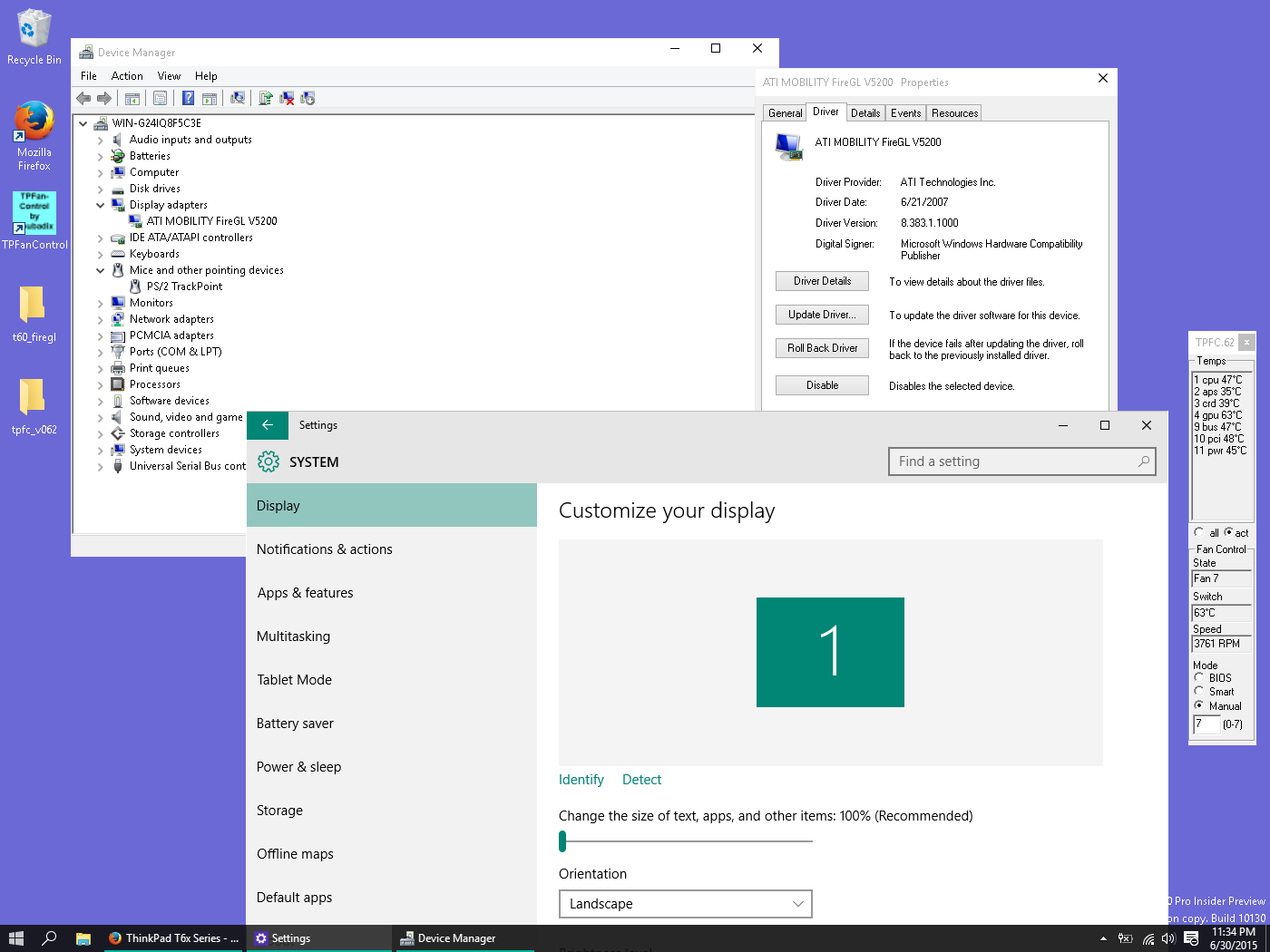Click Wi-Fi network tray icon
The width and height of the screenshot is (1270, 952).
(1148, 938)
